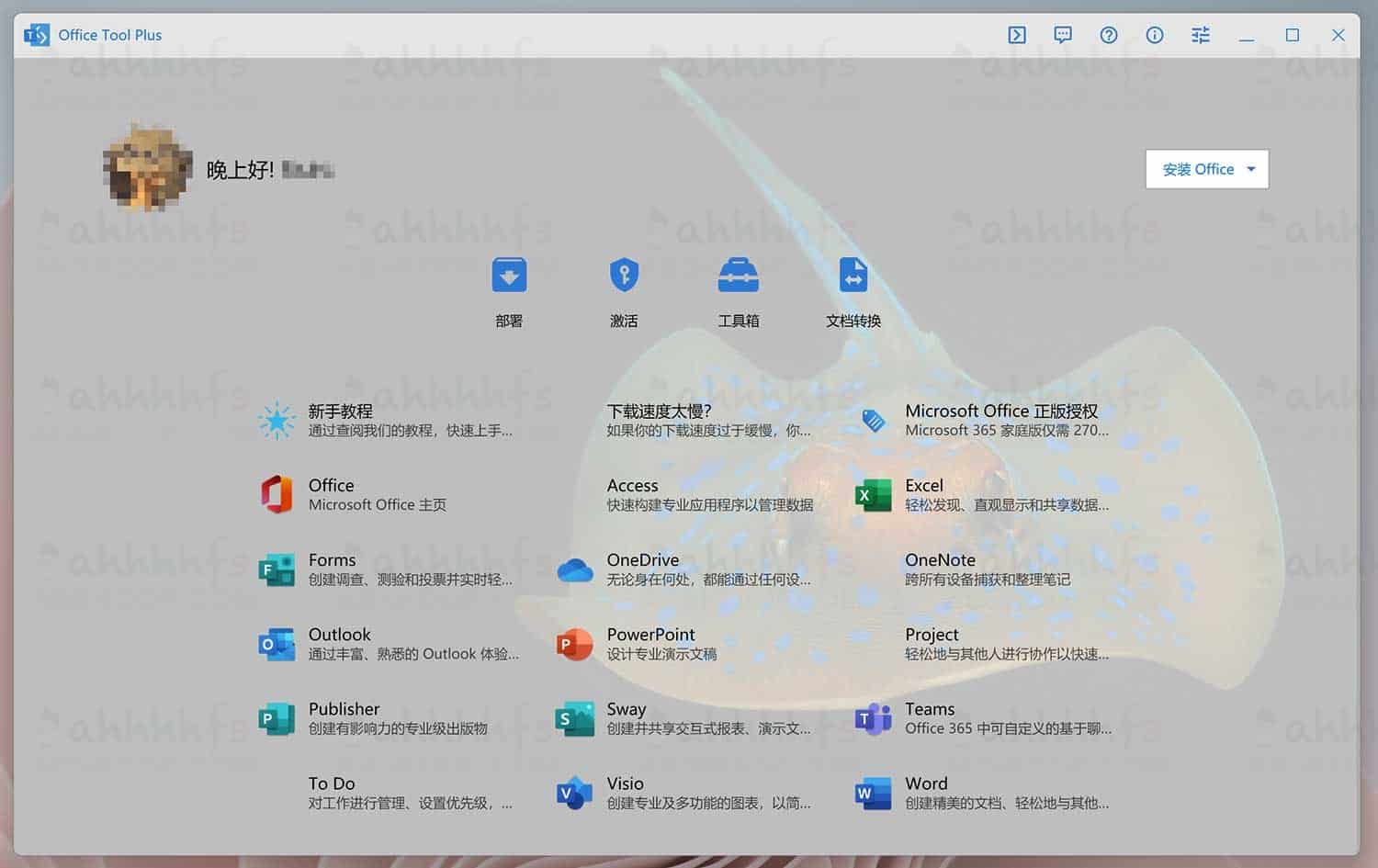Click the beginner tutorial (新手教程) star icon
1378x868 pixels.
point(277,421)
